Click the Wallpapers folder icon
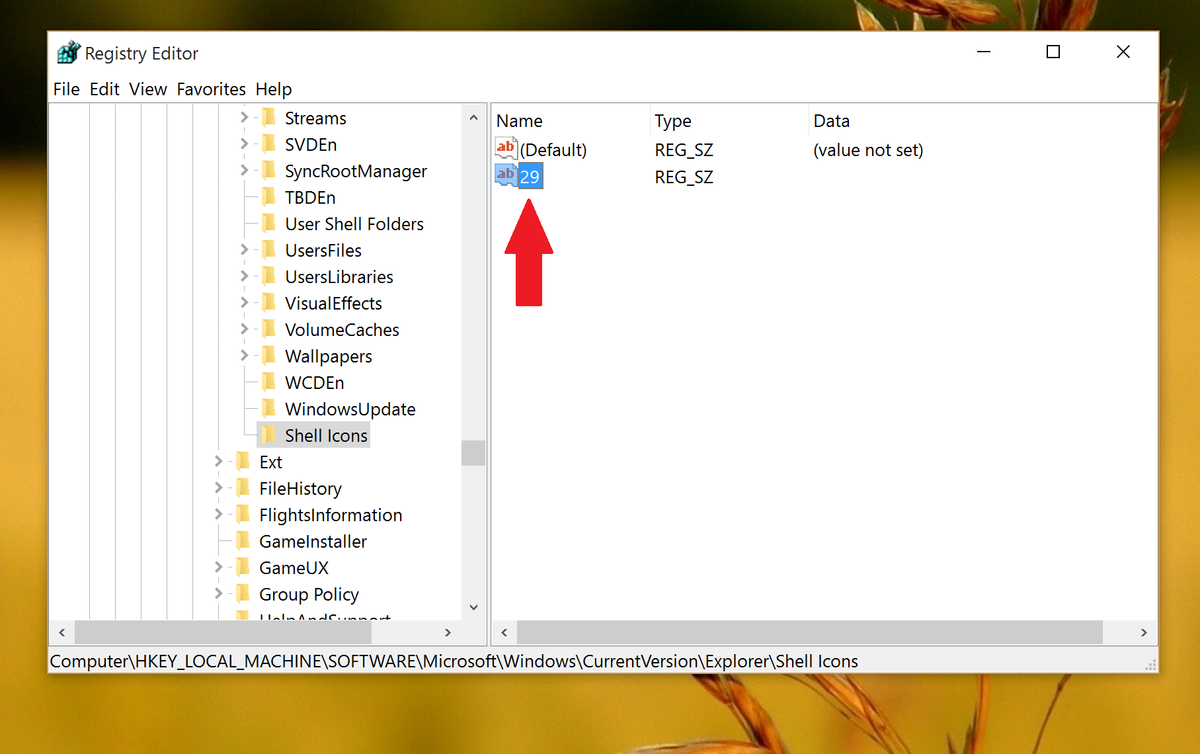Image resolution: width=1200 pixels, height=754 pixels. click(267, 356)
